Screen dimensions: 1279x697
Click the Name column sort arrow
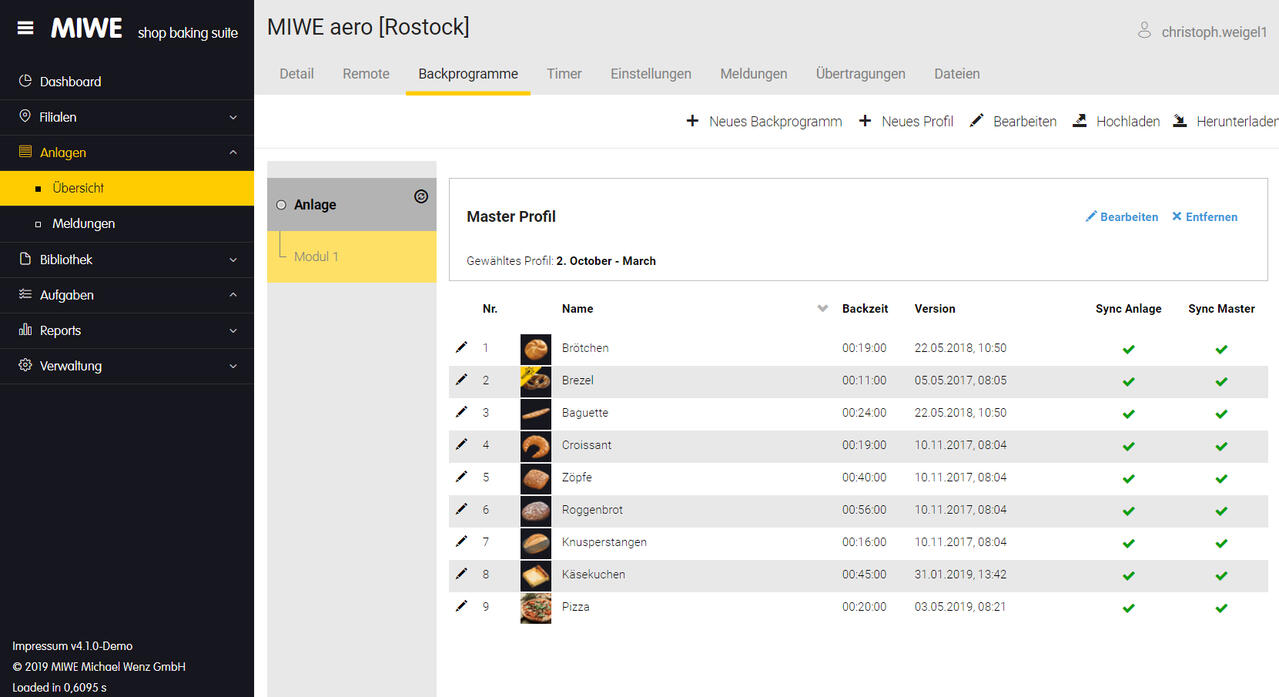[x=823, y=309]
